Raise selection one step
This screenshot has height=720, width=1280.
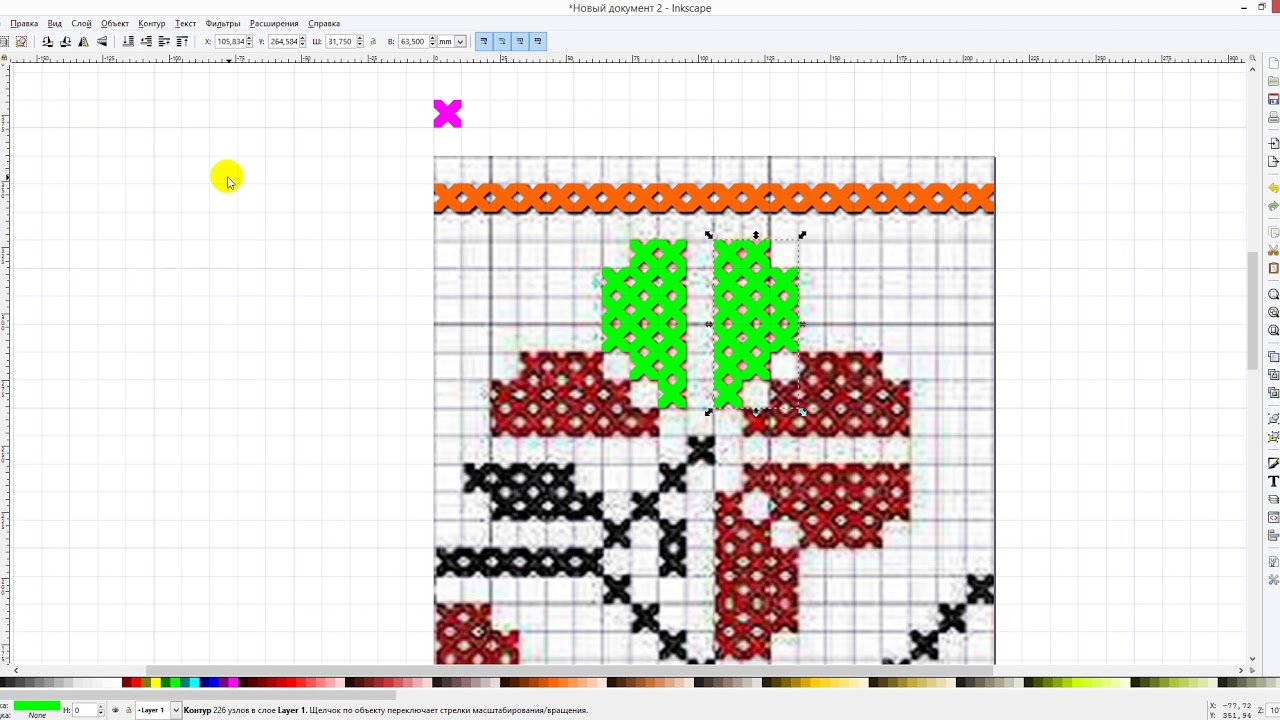164,41
